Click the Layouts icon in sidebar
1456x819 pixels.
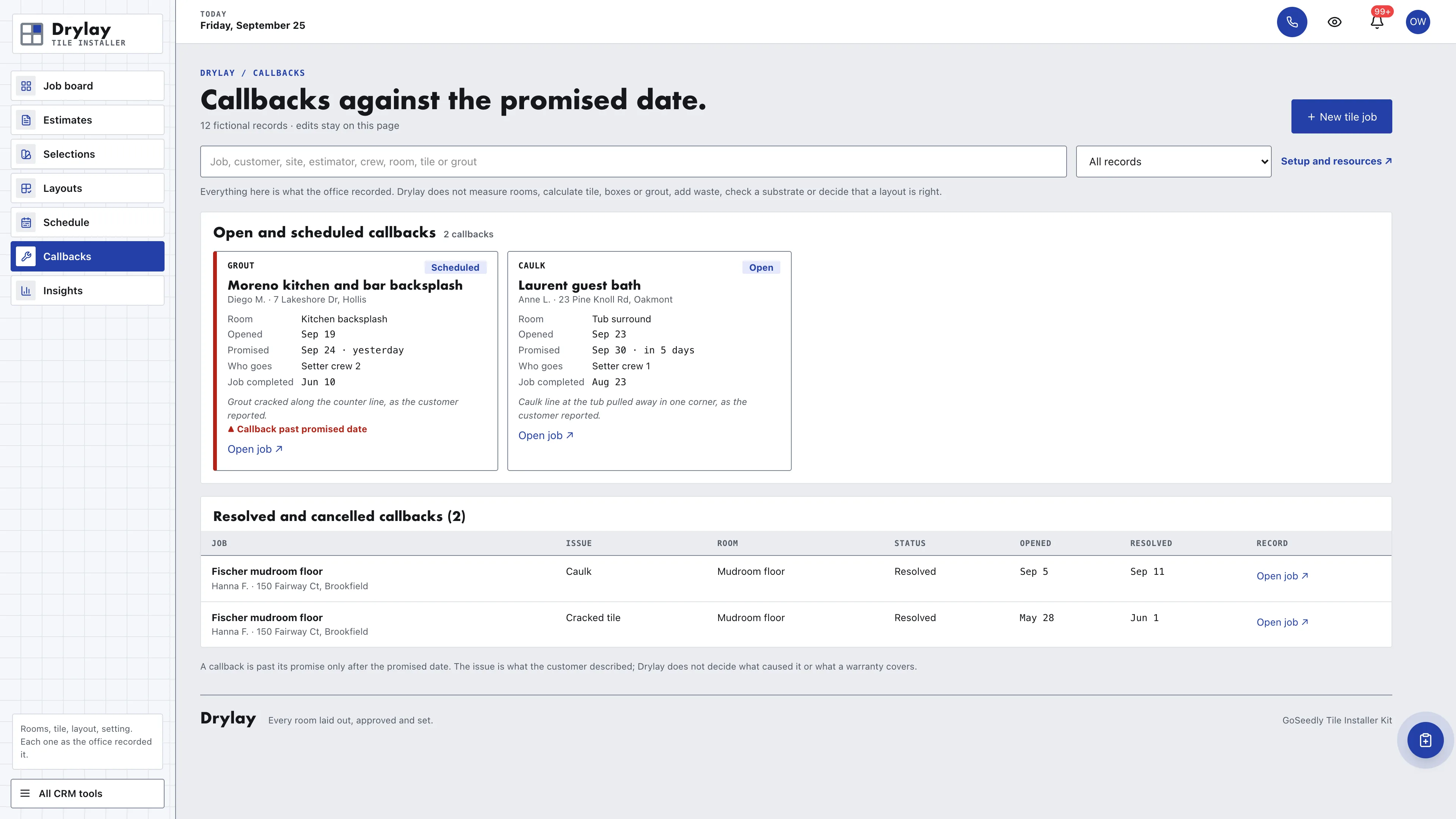[26, 188]
